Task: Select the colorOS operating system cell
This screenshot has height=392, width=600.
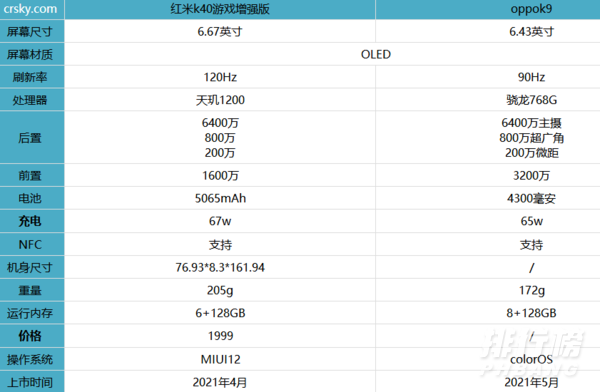Action: [x=488, y=359]
